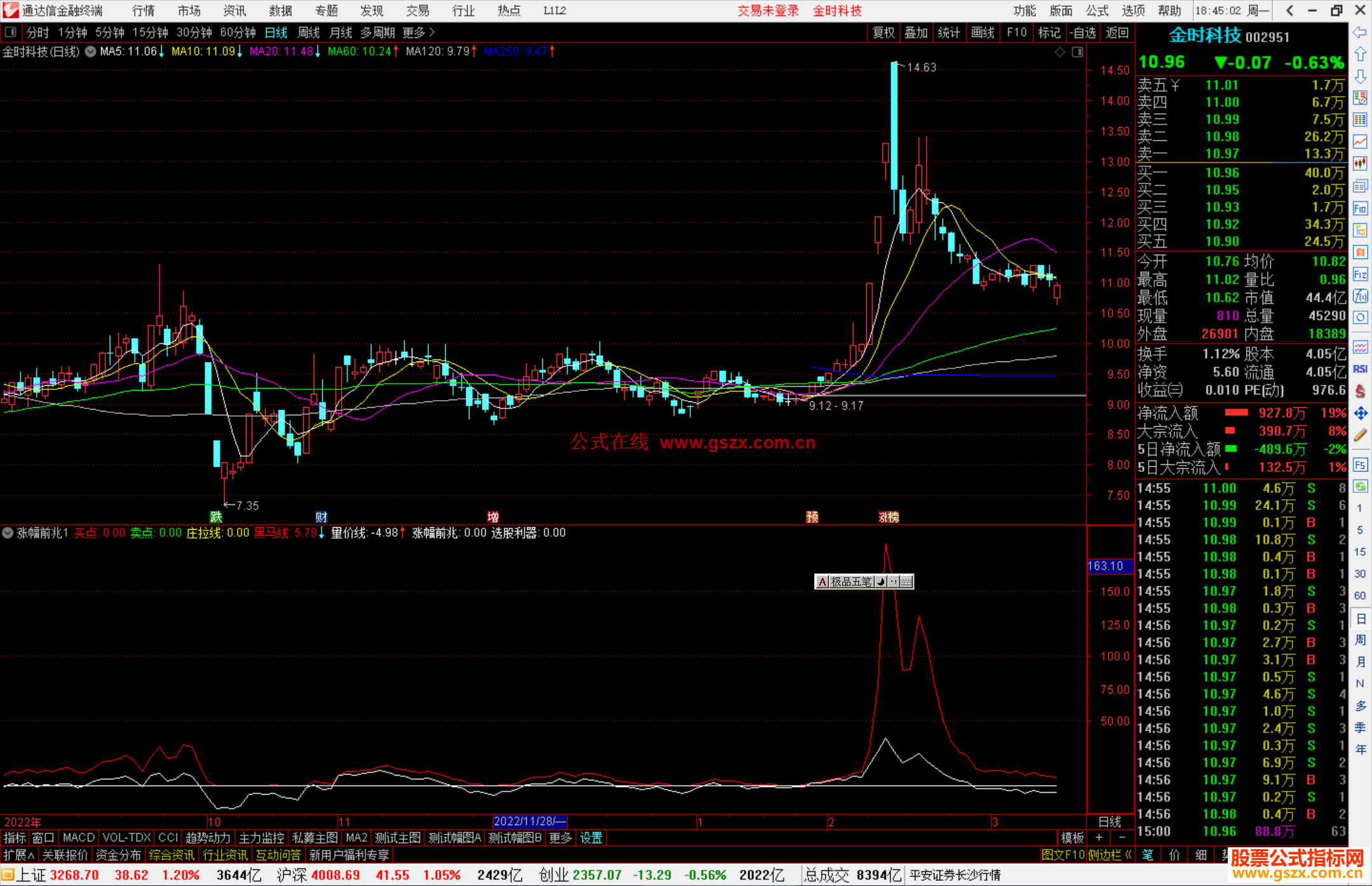Click the 设置 link in indicator bar
1372x886 pixels.
(591, 838)
